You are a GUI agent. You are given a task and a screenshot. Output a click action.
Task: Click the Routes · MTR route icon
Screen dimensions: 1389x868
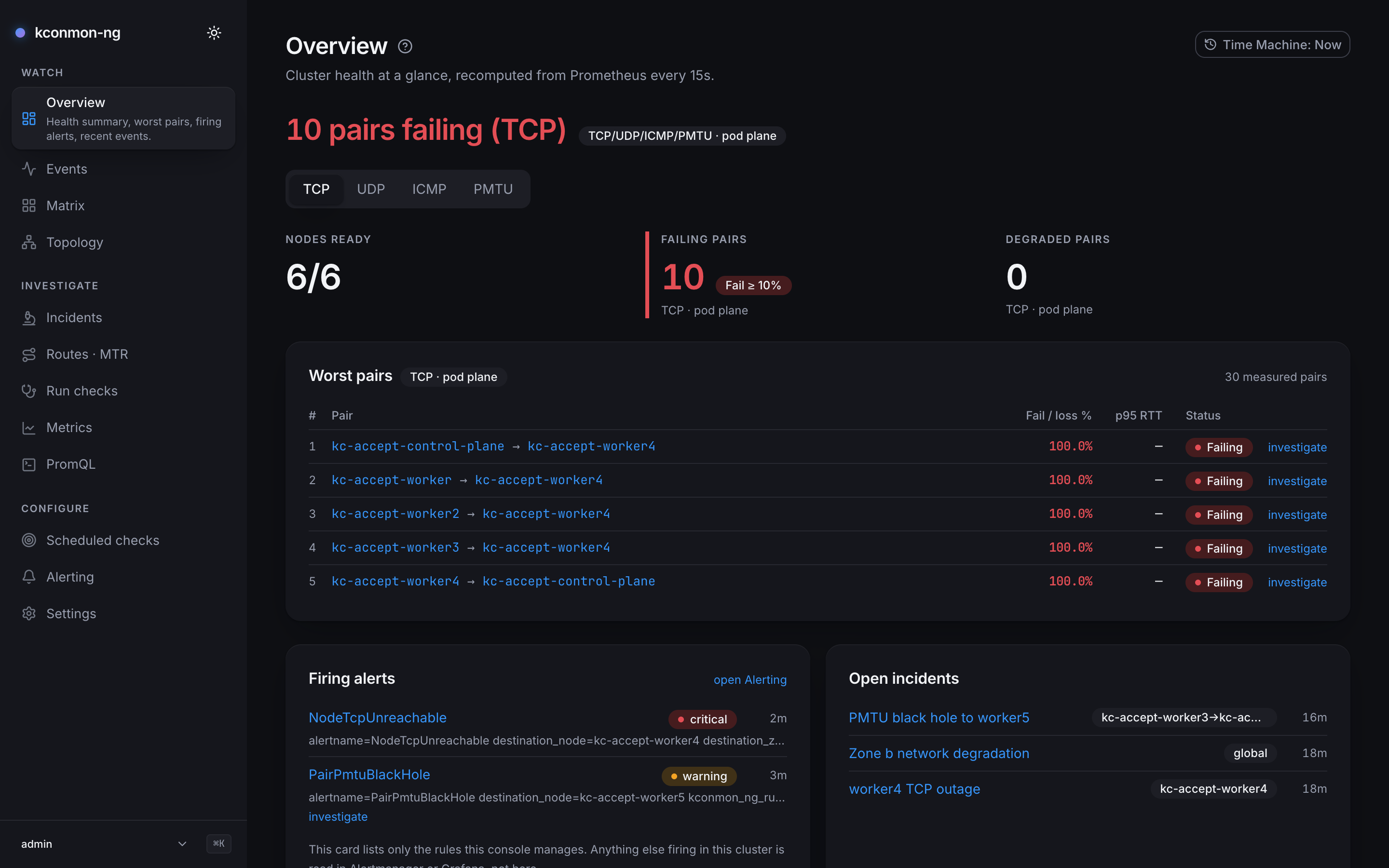(29, 354)
